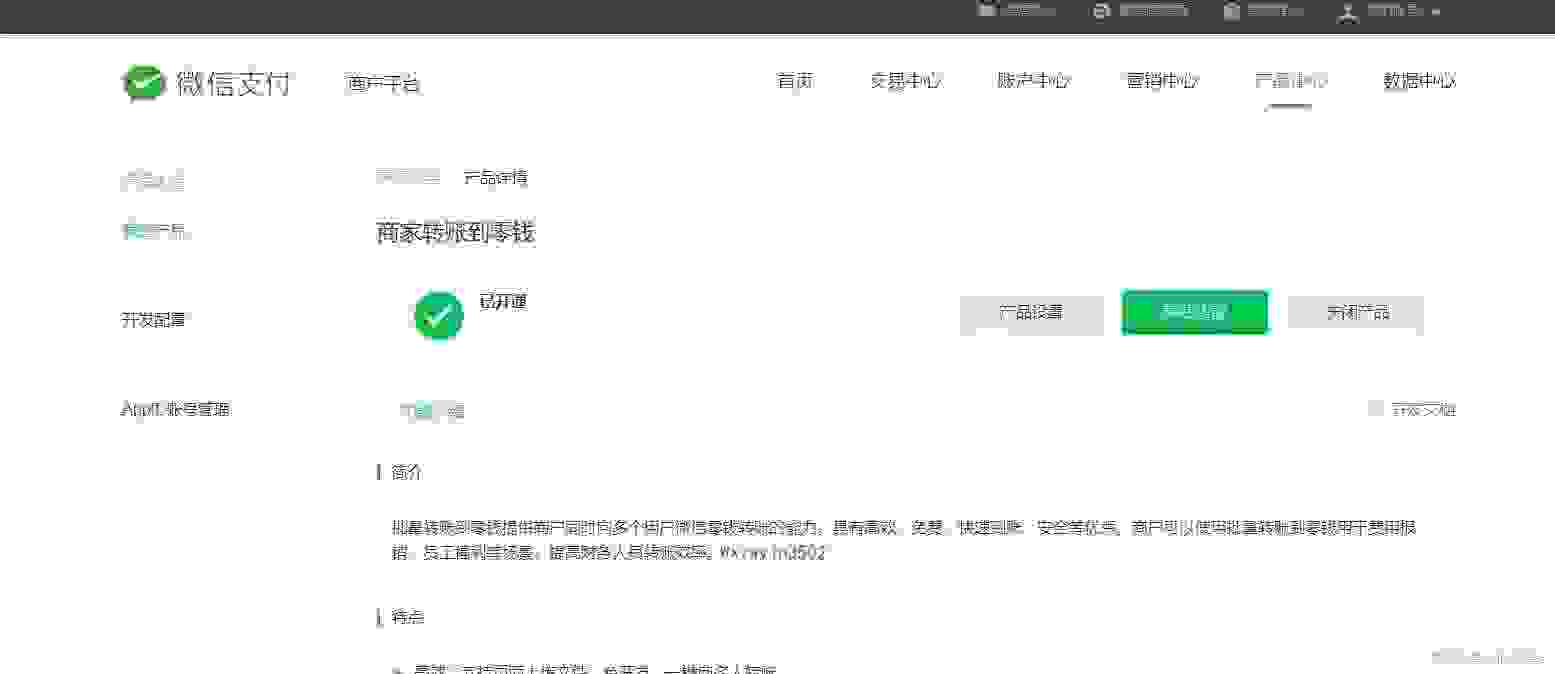Click the 关闭产品 button
This screenshot has width=1555, height=674.
tap(1356, 313)
